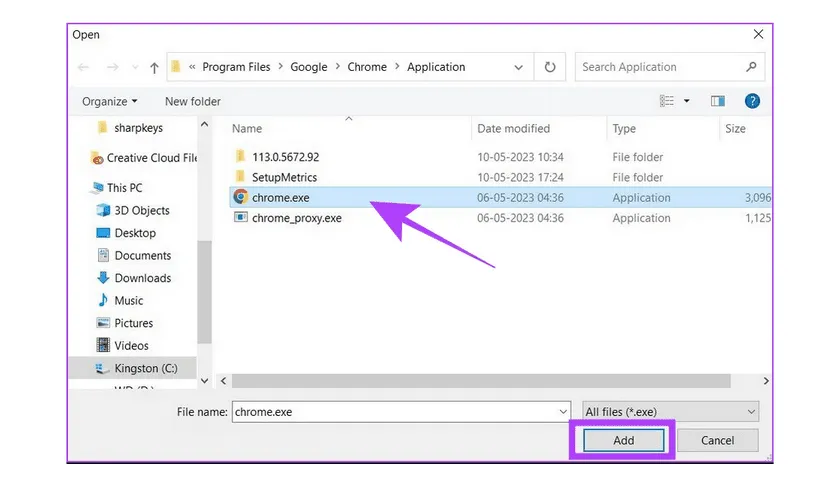Sort by the Date modified column
The width and height of the screenshot is (822, 498).
[x=513, y=128]
